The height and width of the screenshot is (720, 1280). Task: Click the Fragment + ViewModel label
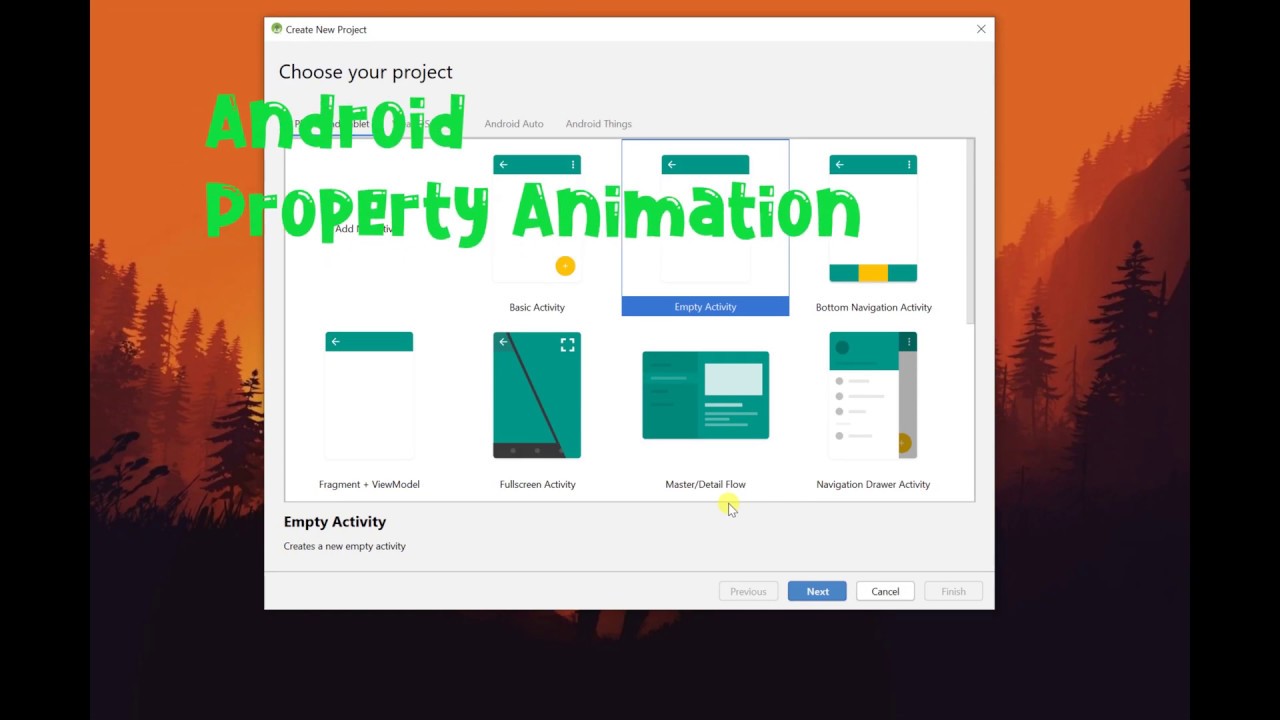(369, 484)
